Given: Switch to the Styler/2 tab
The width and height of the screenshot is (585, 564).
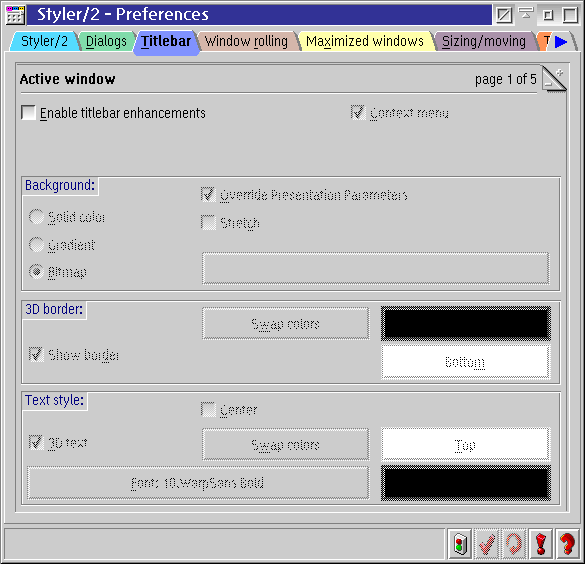Looking at the screenshot, I should [44, 41].
